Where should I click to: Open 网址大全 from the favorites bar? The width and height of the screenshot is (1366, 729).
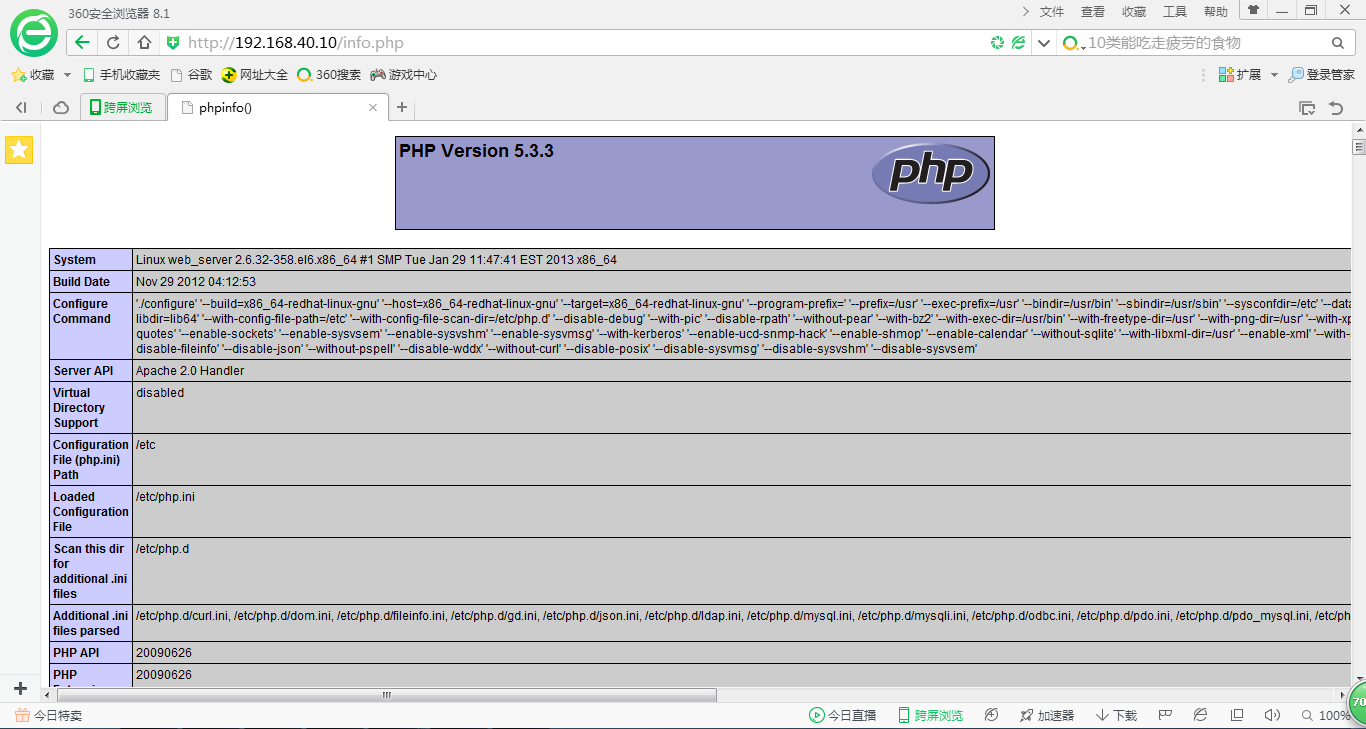[253, 73]
